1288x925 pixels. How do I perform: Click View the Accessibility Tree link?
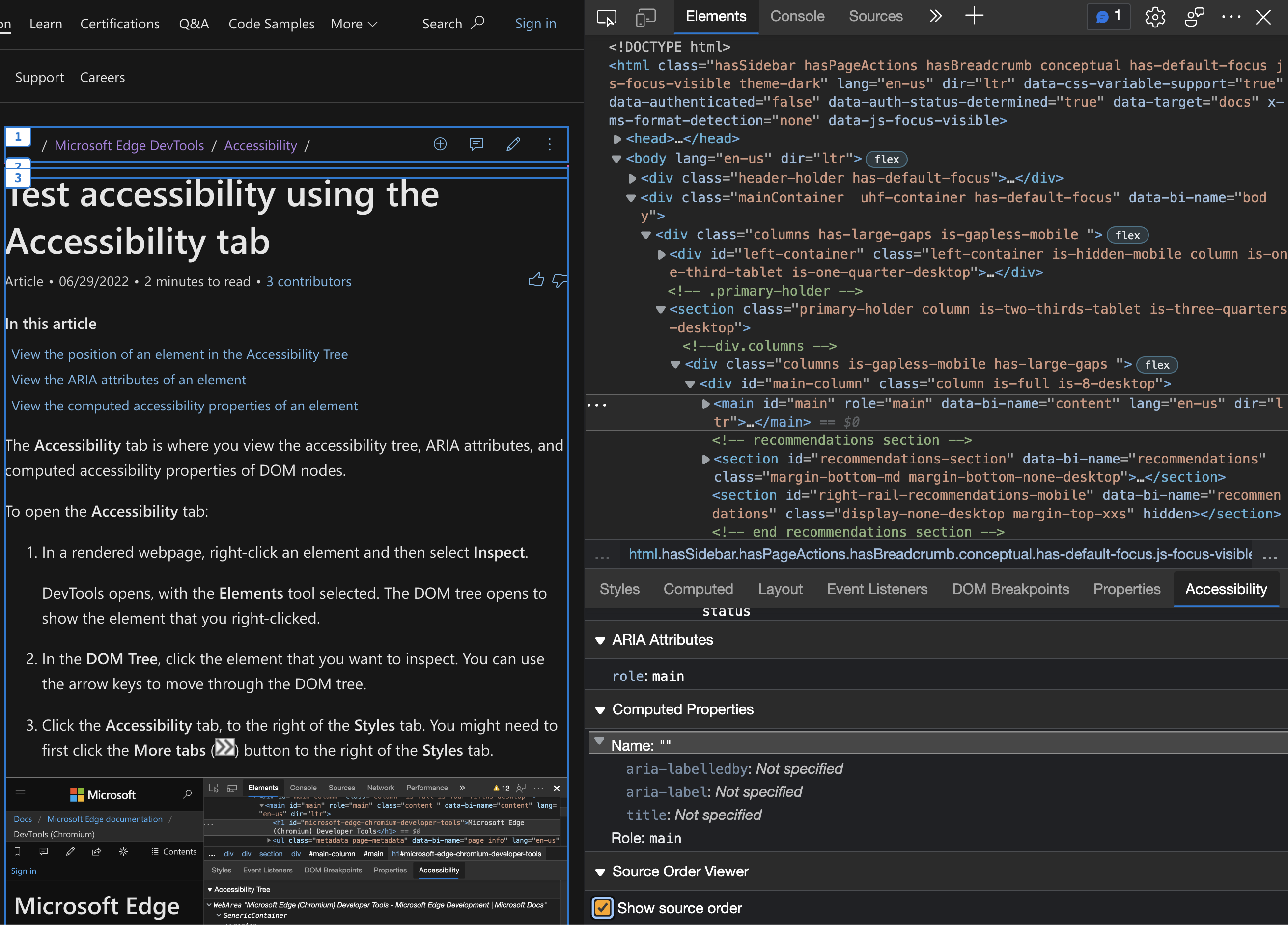click(x=180, y=353)
